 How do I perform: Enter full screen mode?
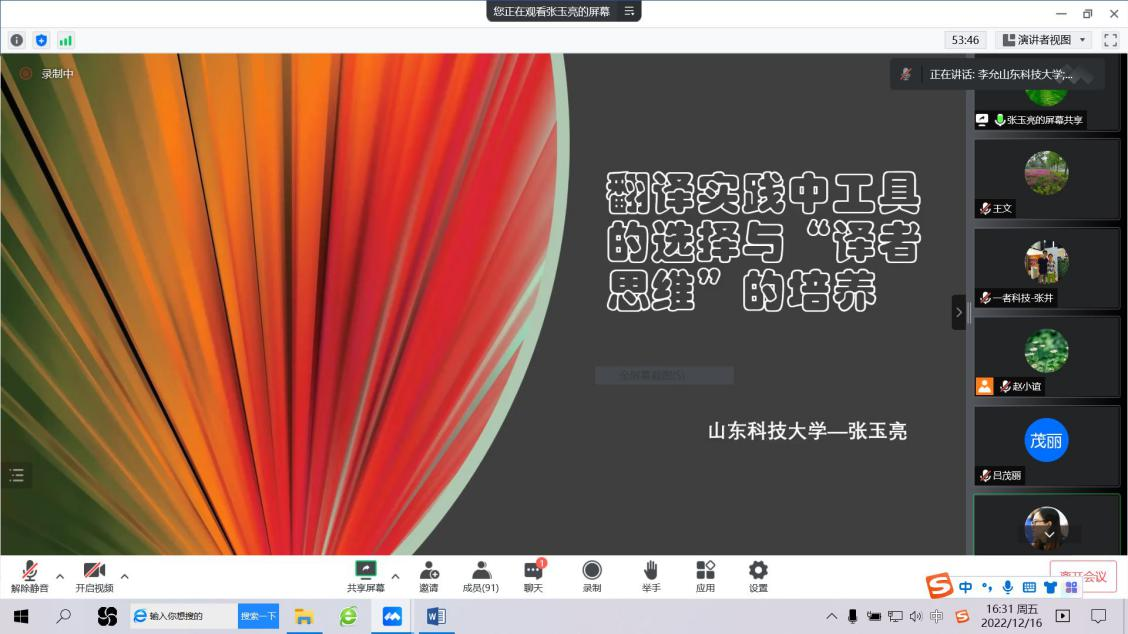coord(1110,40)
